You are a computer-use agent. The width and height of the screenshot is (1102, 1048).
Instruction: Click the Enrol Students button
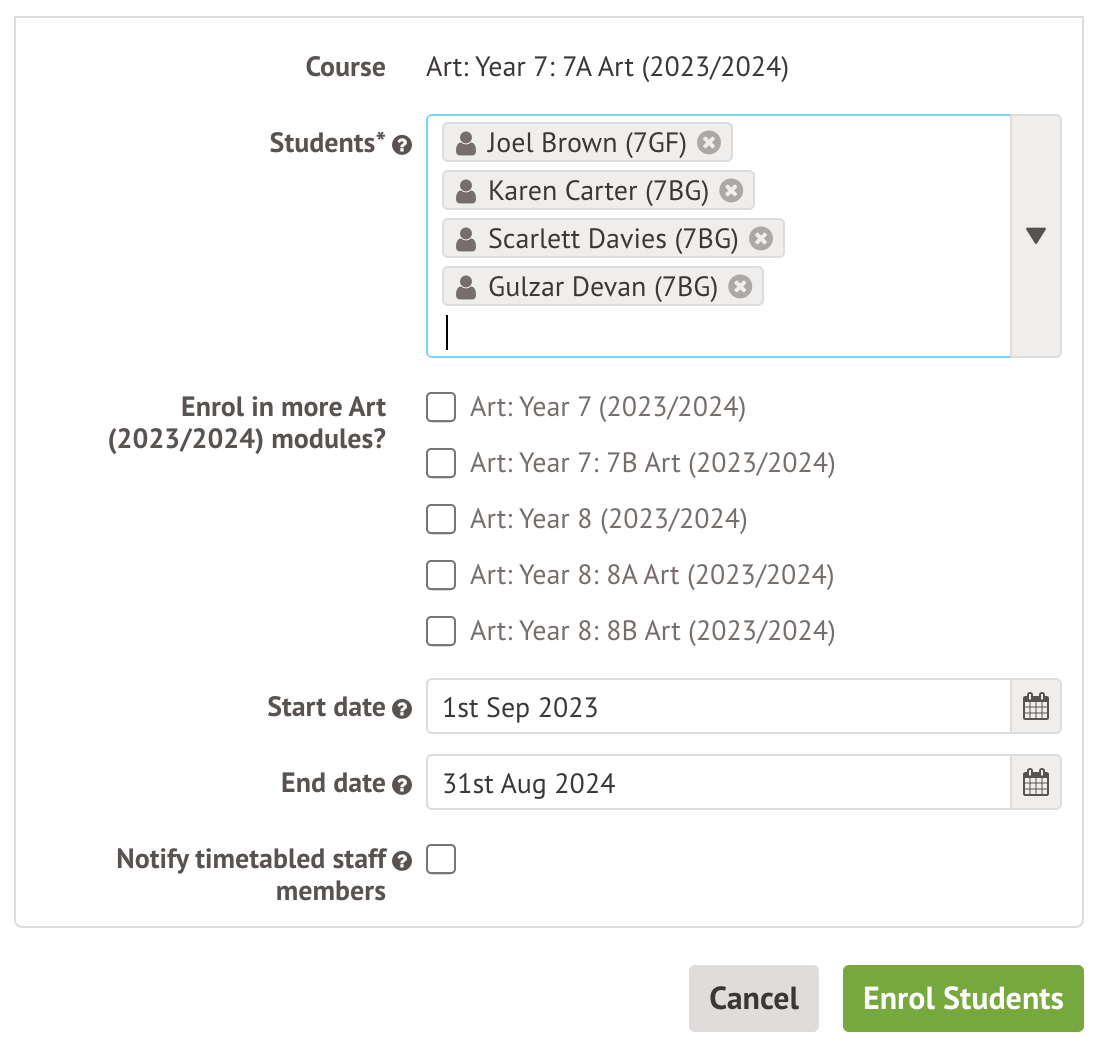pos(963,998)
